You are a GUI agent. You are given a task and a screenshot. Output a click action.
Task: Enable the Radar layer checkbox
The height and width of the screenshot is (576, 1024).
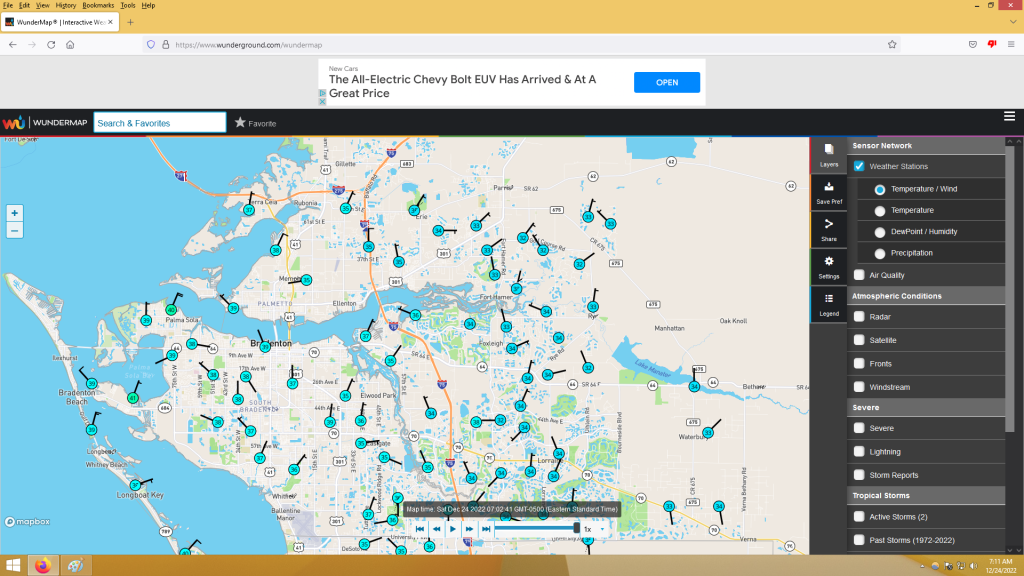coord(859,317)
